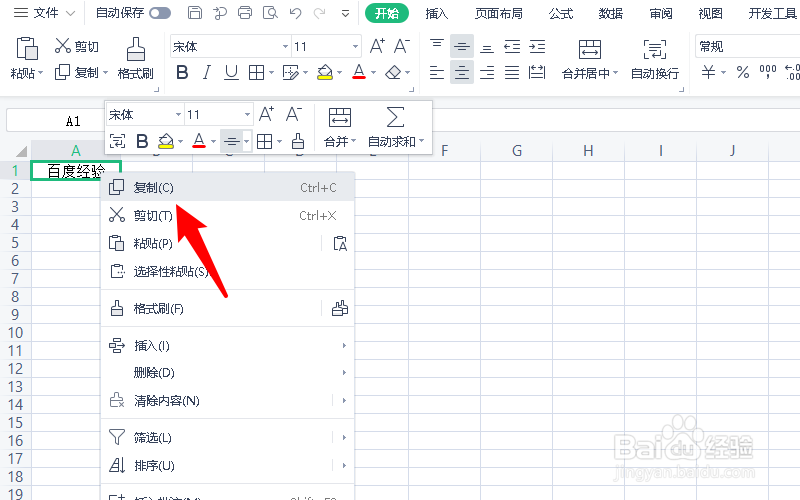
Task: Toggle the 自动保存 auto-save switch
Action: [160, 13]
